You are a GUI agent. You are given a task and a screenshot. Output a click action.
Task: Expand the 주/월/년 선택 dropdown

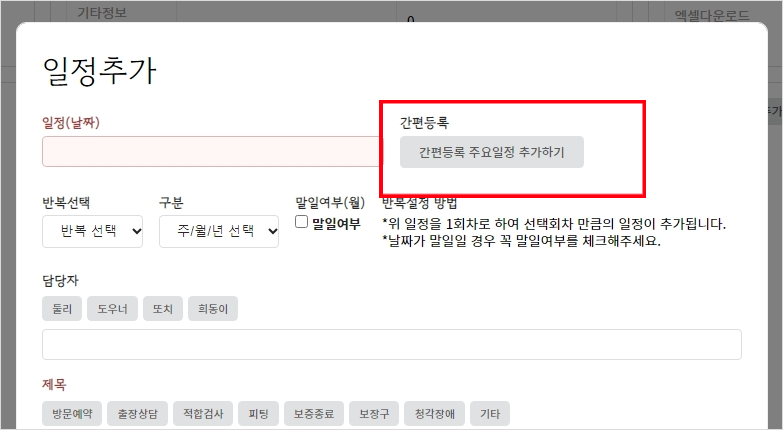[219, 231]
